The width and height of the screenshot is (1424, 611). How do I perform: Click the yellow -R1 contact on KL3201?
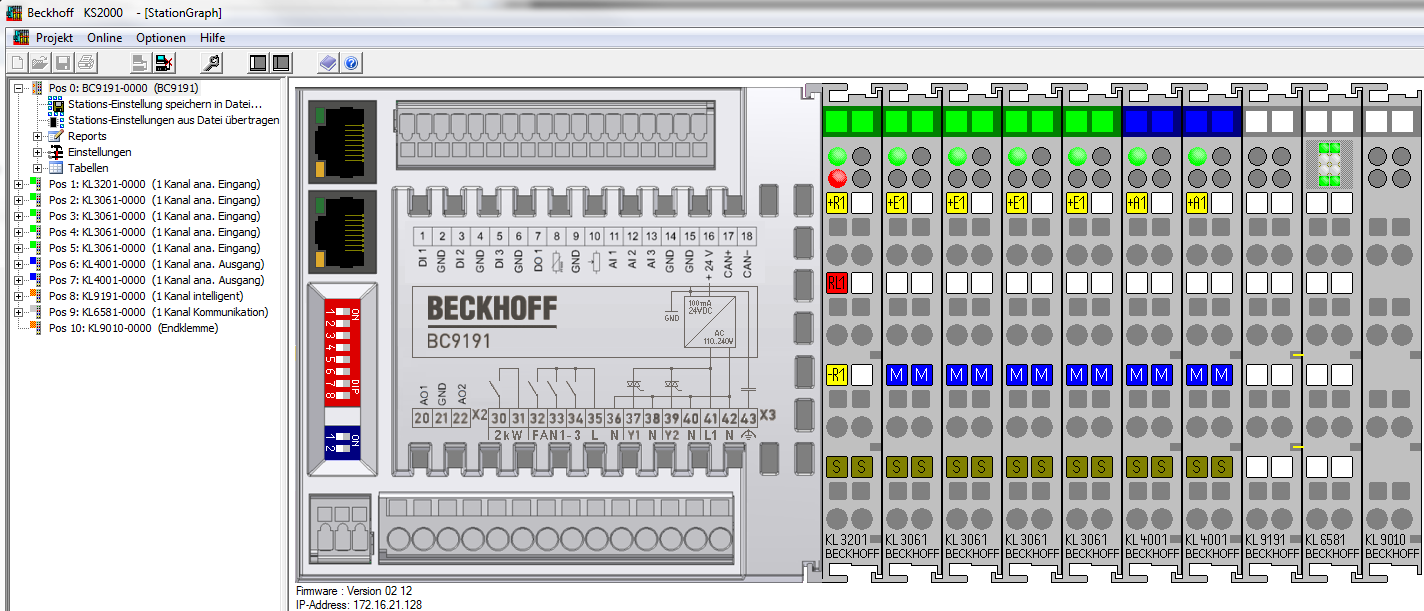[837, 375]
